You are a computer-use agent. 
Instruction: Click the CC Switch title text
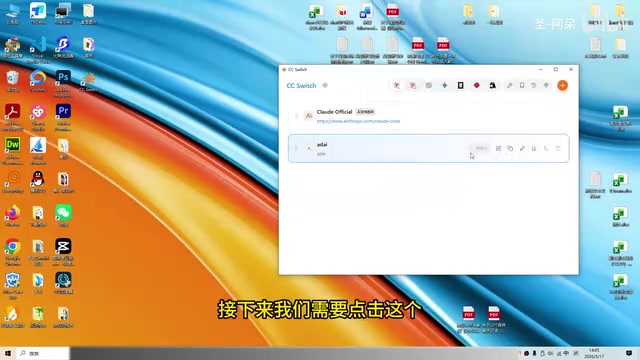click(x=301, y=85)
